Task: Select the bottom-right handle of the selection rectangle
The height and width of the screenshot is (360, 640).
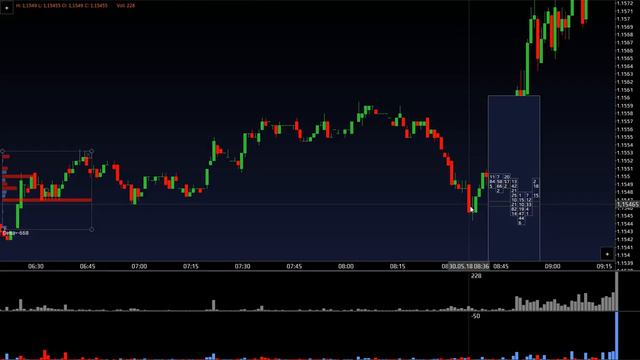Action: tap(91, 229)
